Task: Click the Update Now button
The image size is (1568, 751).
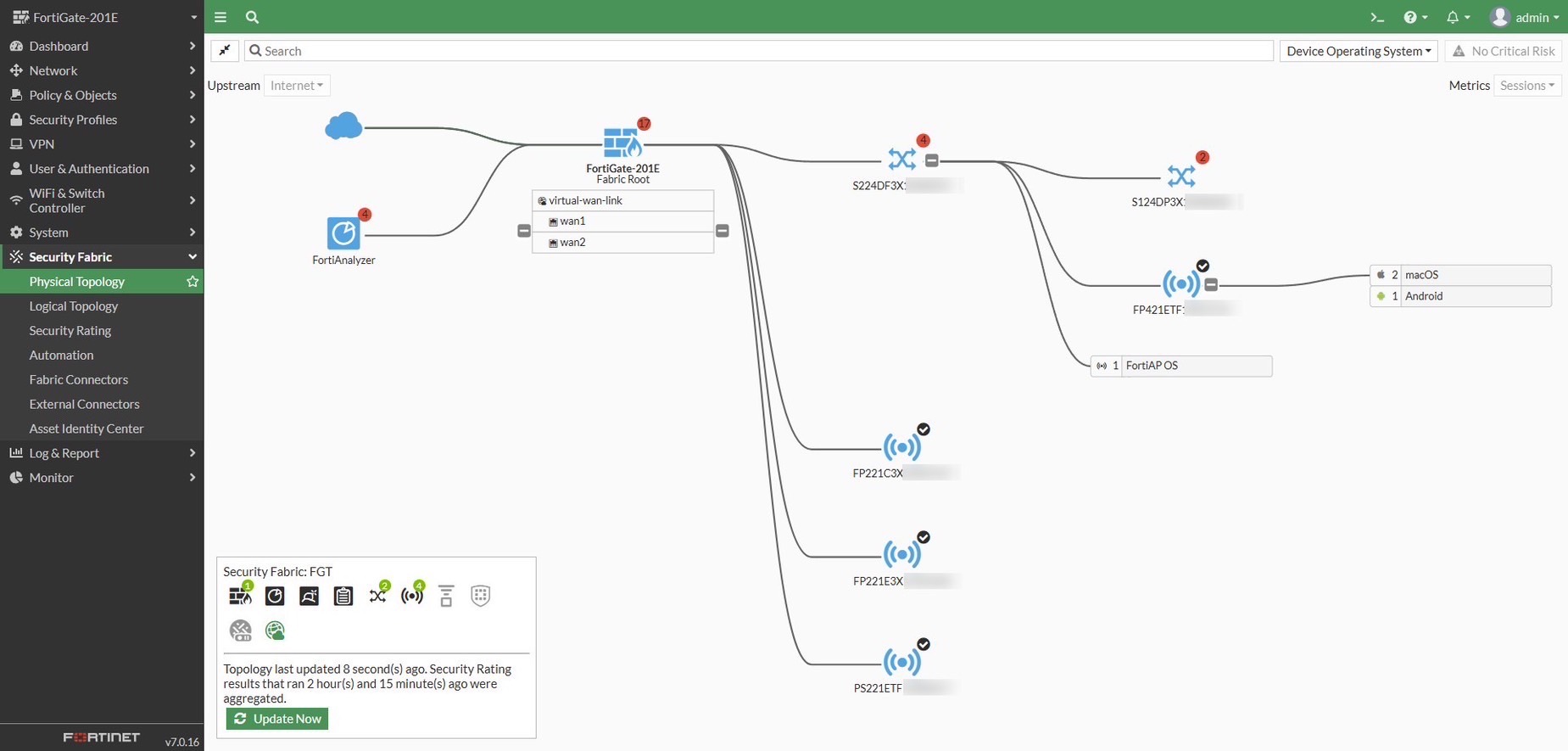Action: coord(277,719)
